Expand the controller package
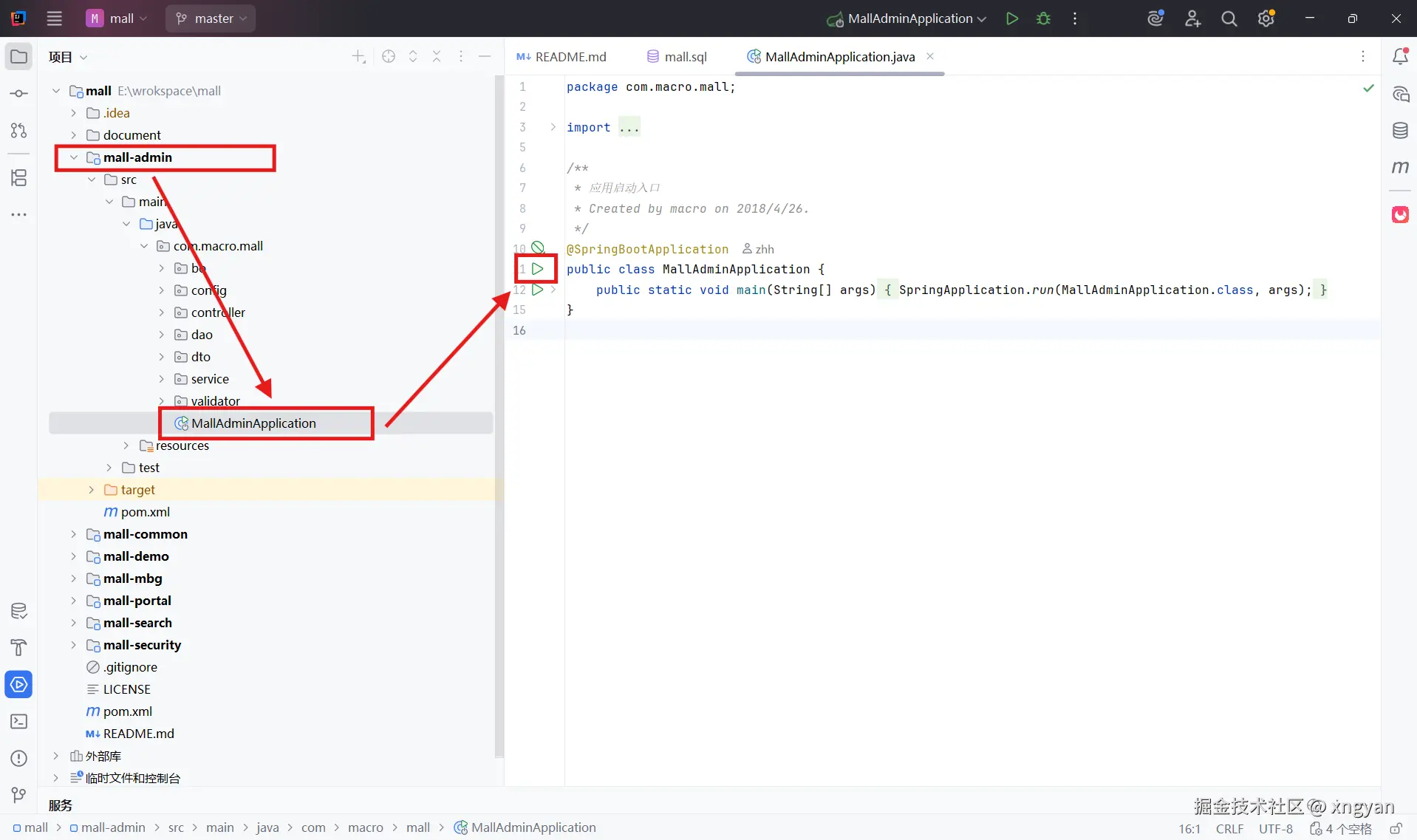Viewport: 1417px width, 840px height. point(162,313)
